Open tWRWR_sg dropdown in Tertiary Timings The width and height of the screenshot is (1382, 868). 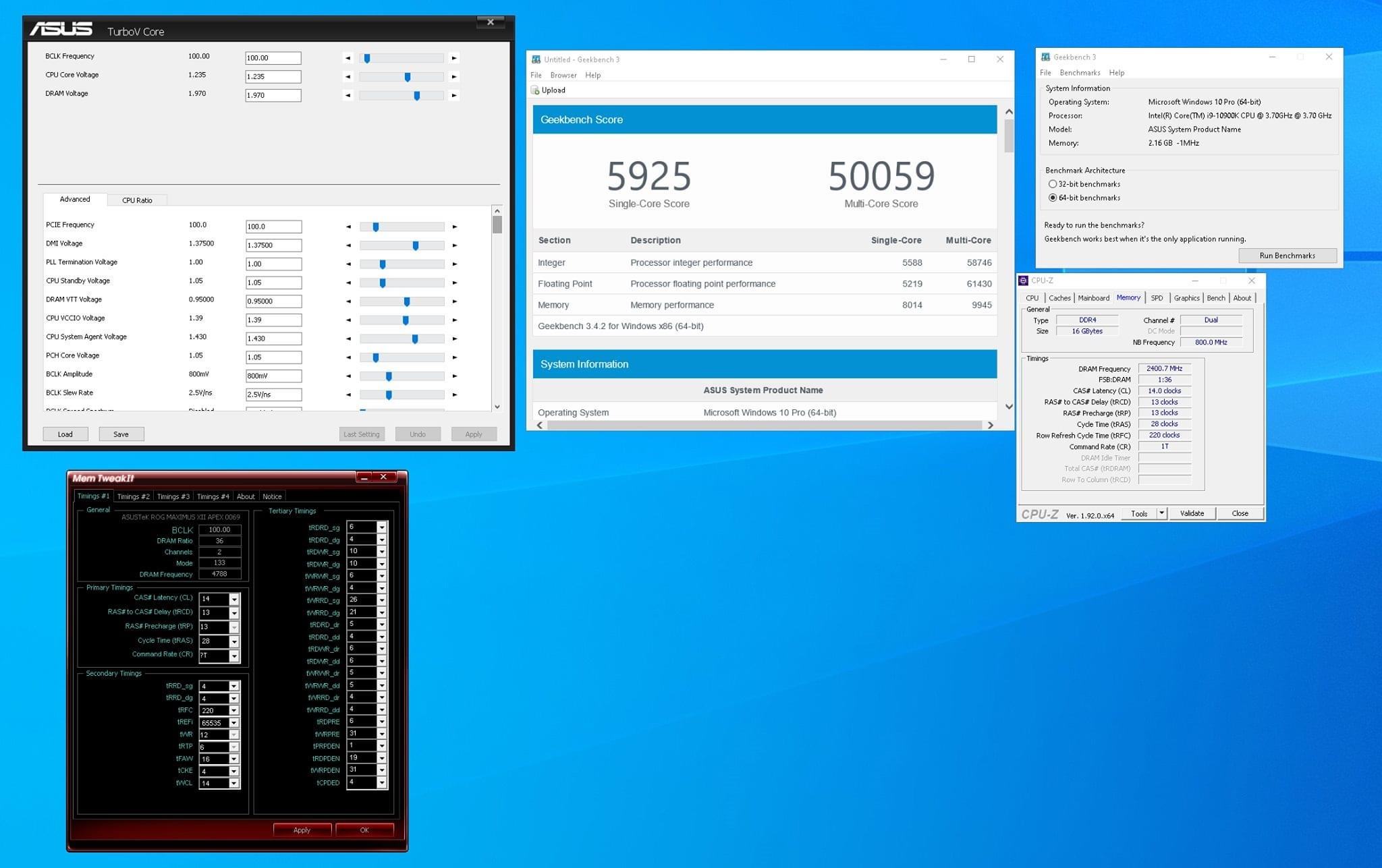coord(382,576)
